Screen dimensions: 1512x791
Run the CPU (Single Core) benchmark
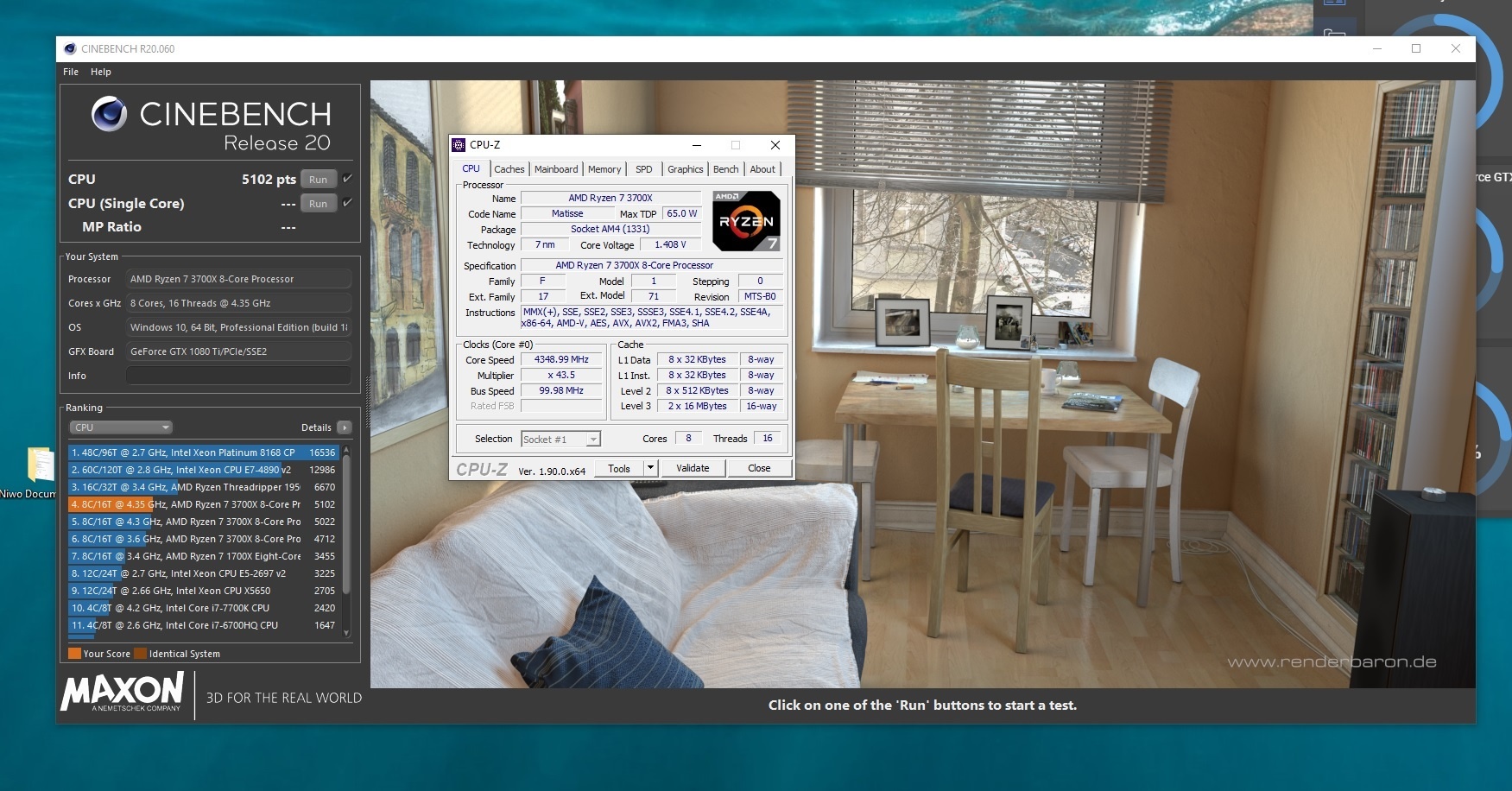pos(319,204)
